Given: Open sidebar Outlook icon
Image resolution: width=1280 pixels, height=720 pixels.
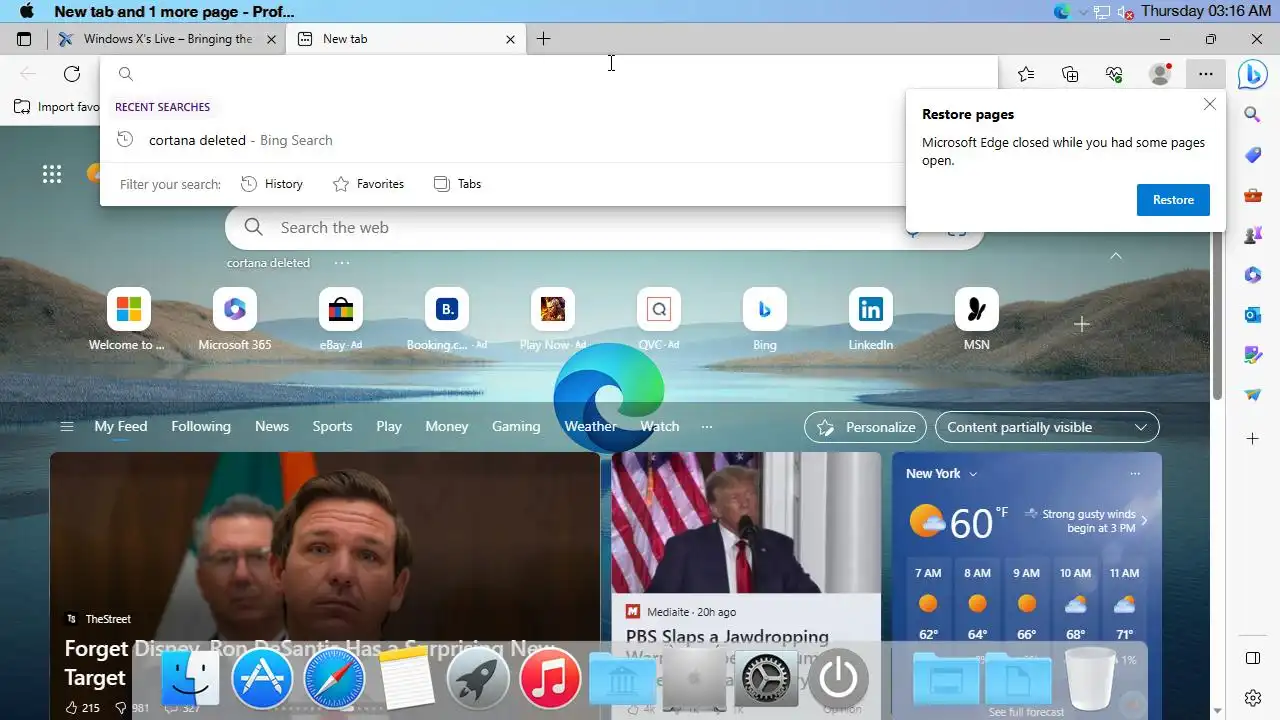Looking at the screenshot, I should pos(1252,315).
